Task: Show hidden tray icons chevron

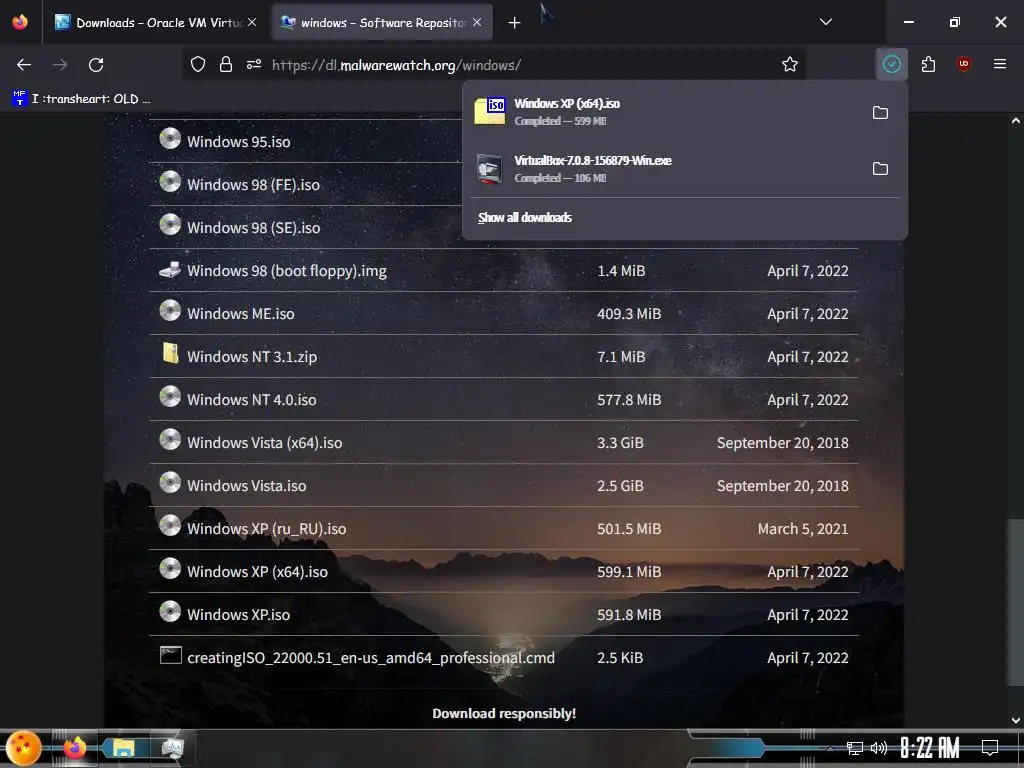Action: (830, 748)
